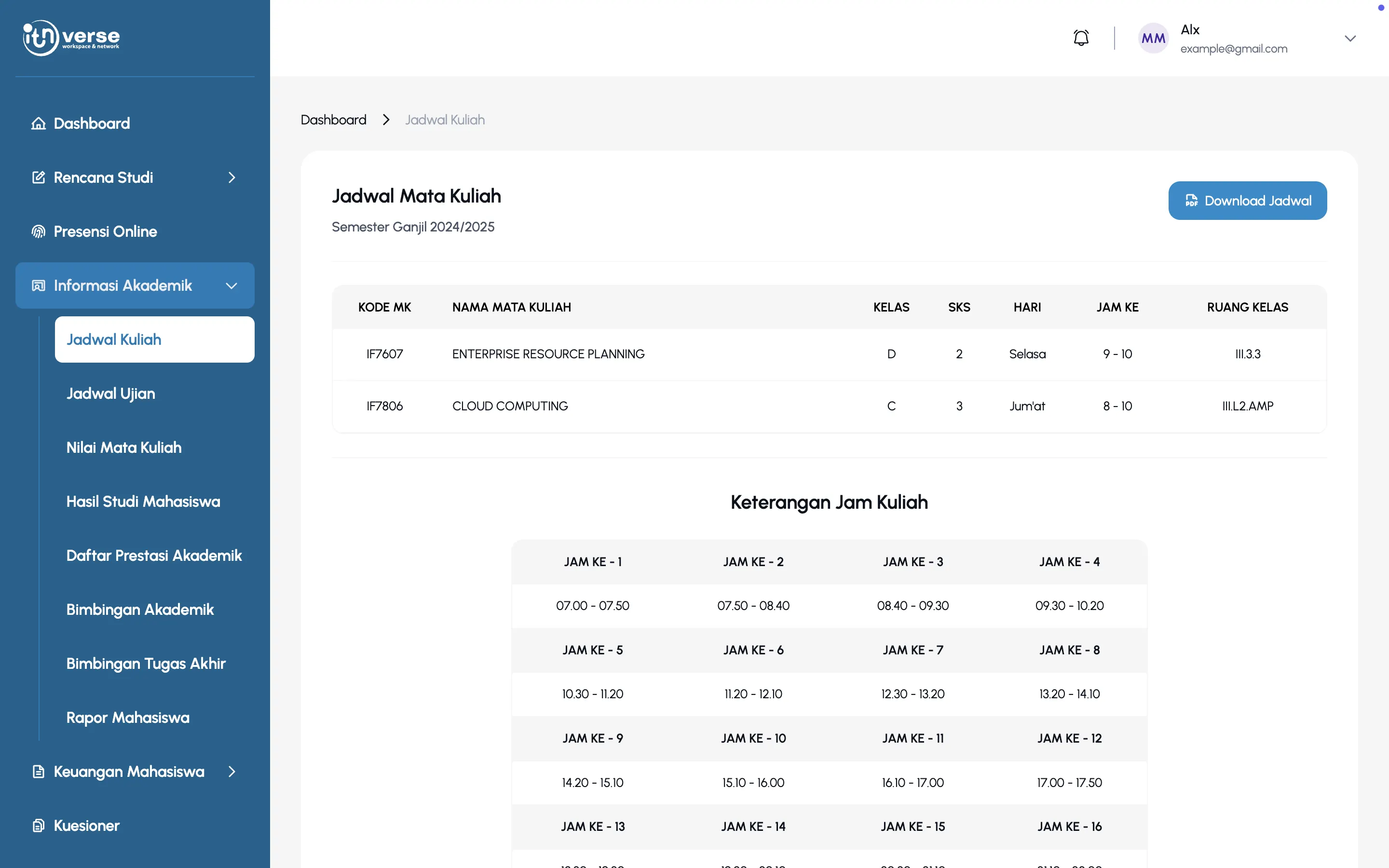The image size is (1389, 868).
Task: Select Jadwal Kuliah submenu item
Action: click(154, 339)
